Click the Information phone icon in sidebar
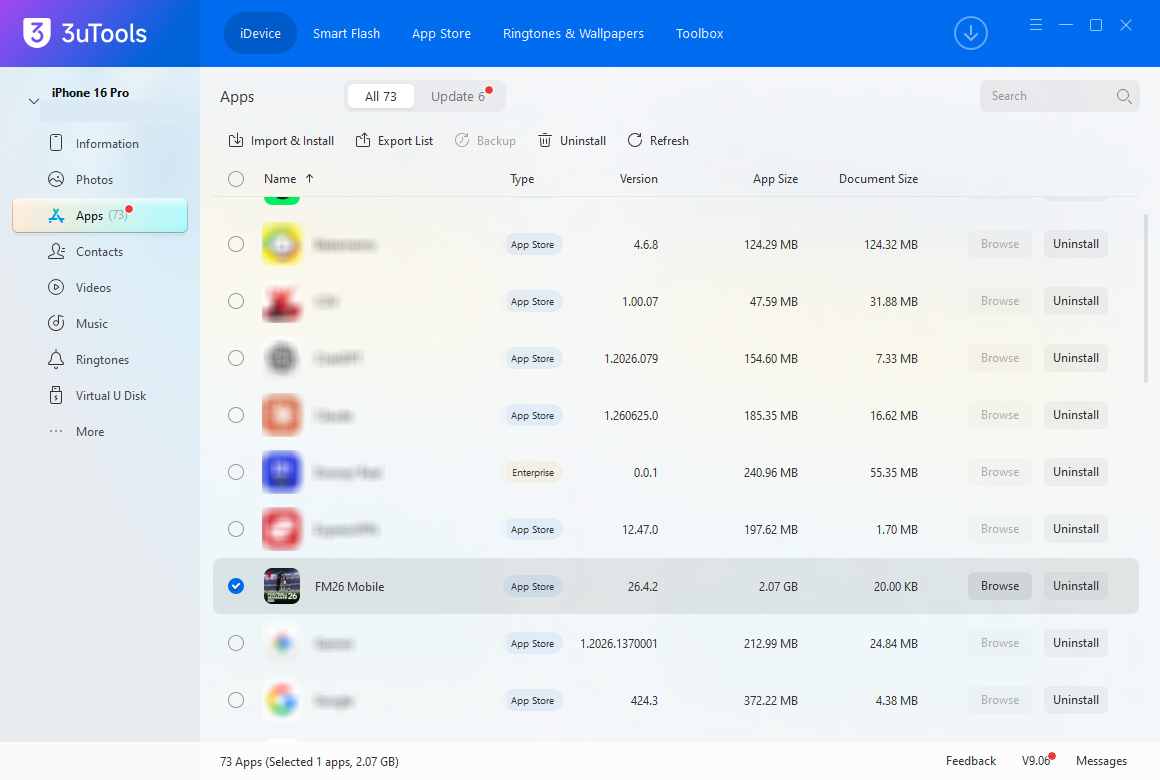Viewport: 1160px width, 780px height. pyautogui.click(x=56, y=143)
